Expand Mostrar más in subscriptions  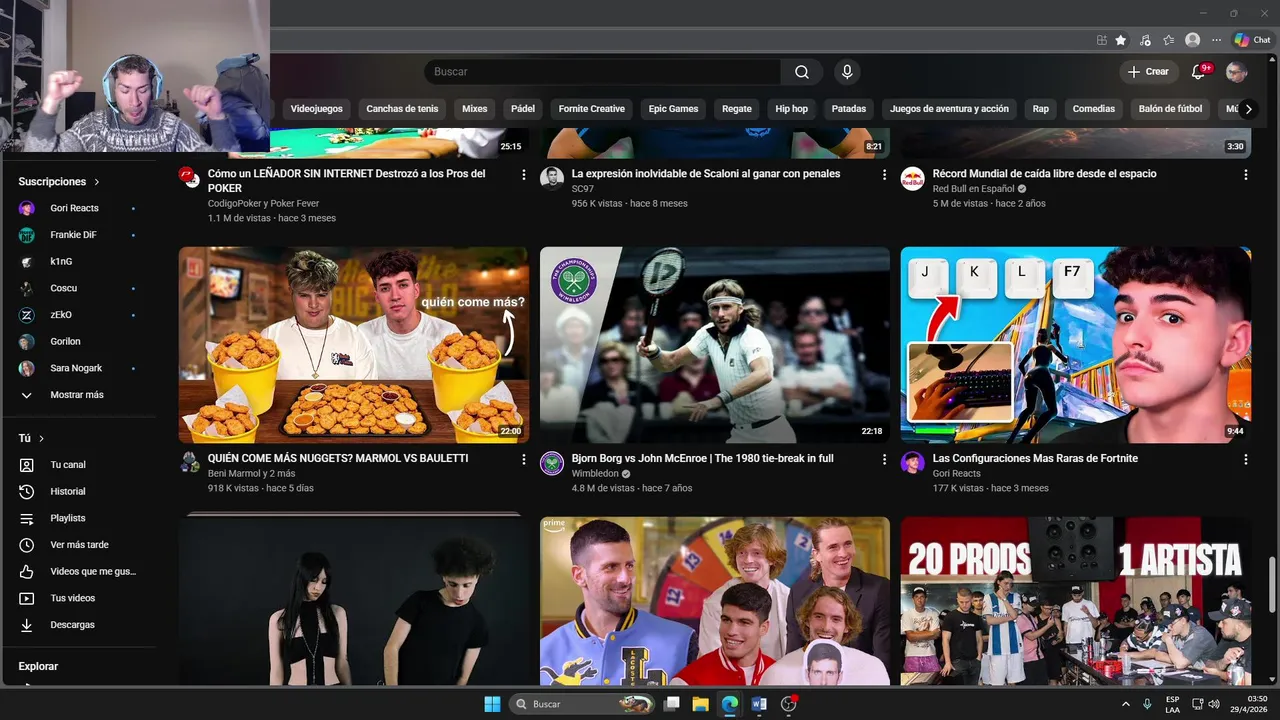78,395
